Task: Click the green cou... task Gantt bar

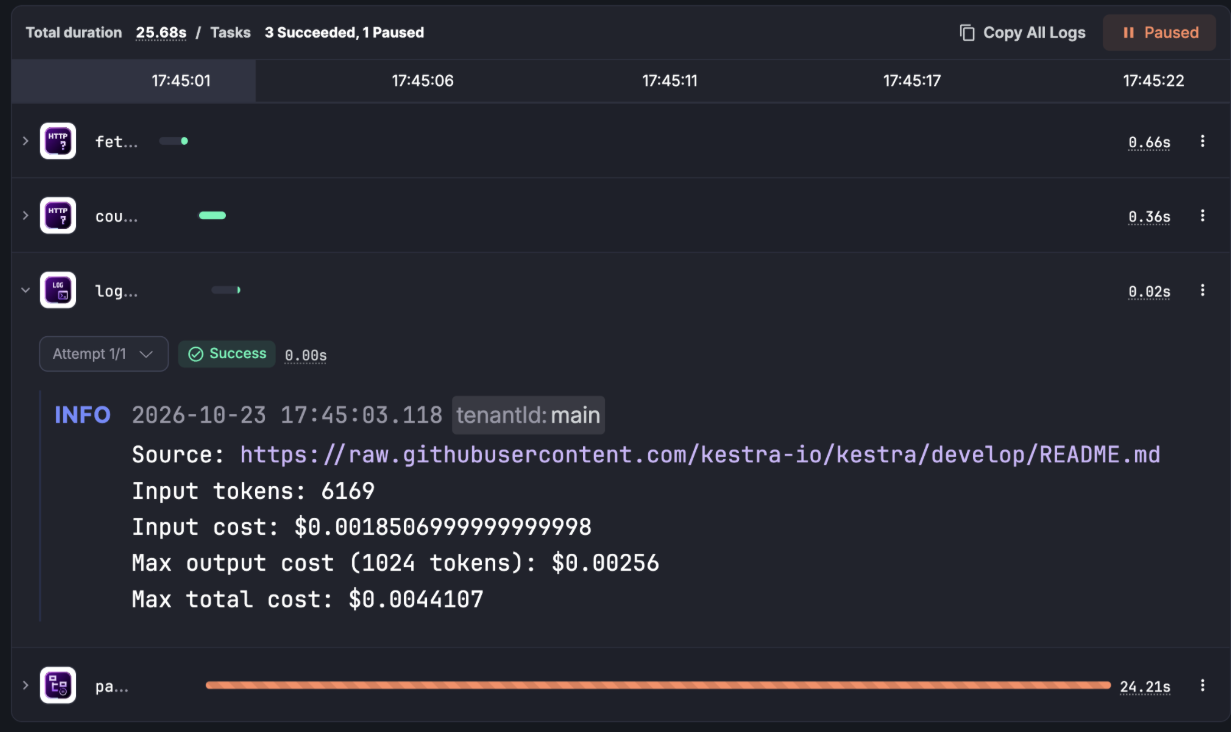Action: tap(212, 215)
